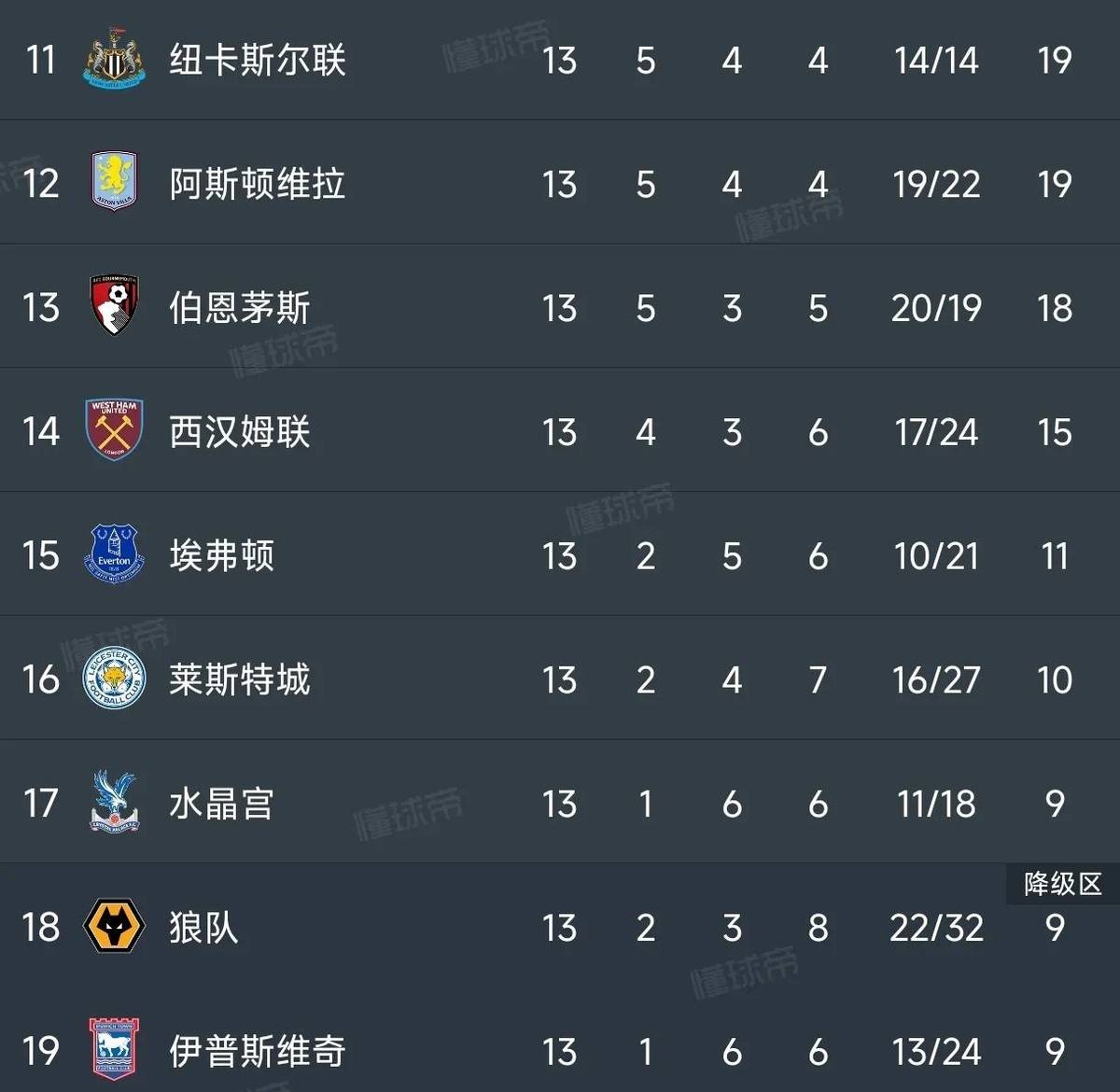Open the 埃弗顿 team entry
1120x1092 pixels.
[222, 555]
